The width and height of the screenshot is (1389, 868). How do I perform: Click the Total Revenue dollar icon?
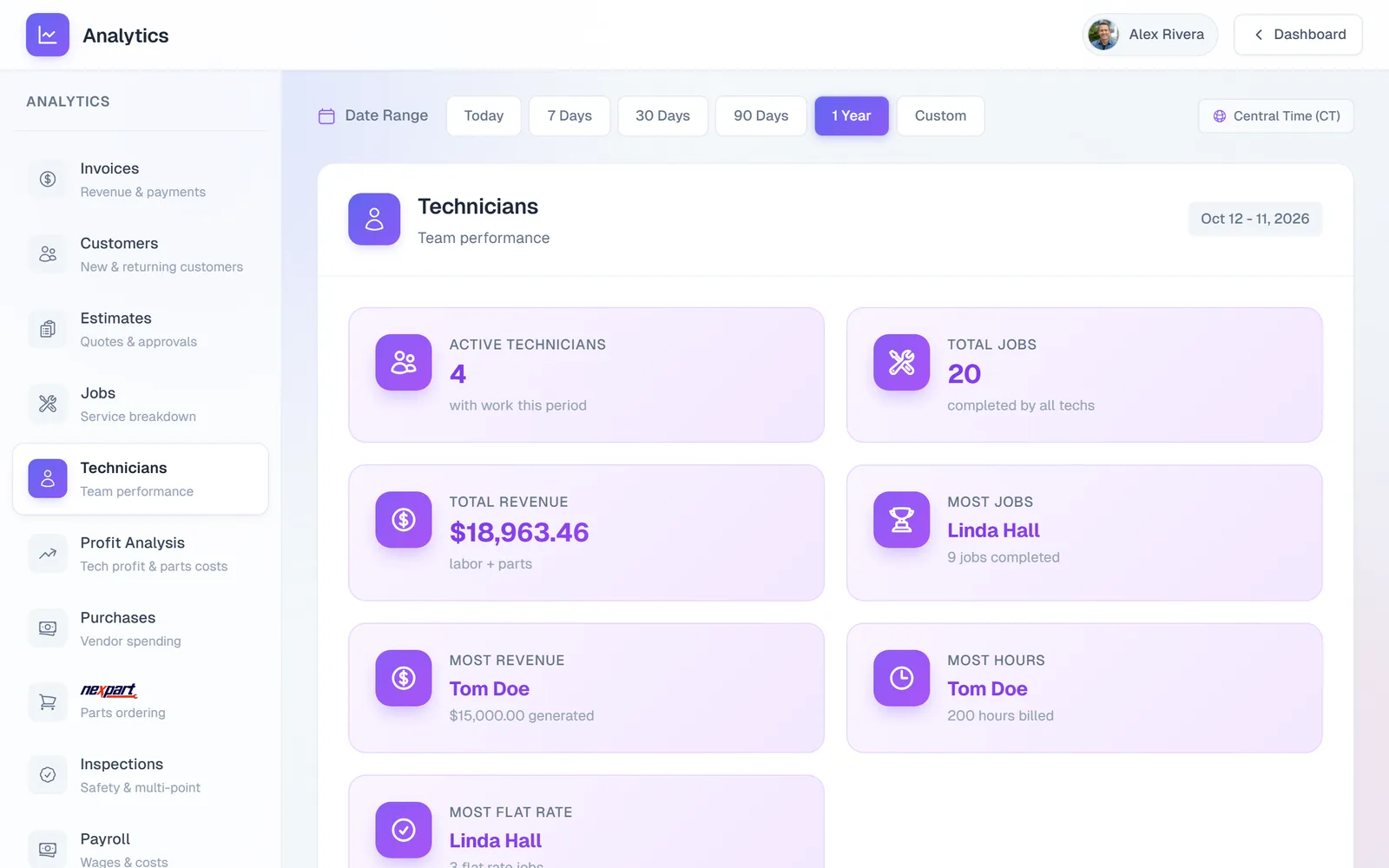(x=404, y=520)
